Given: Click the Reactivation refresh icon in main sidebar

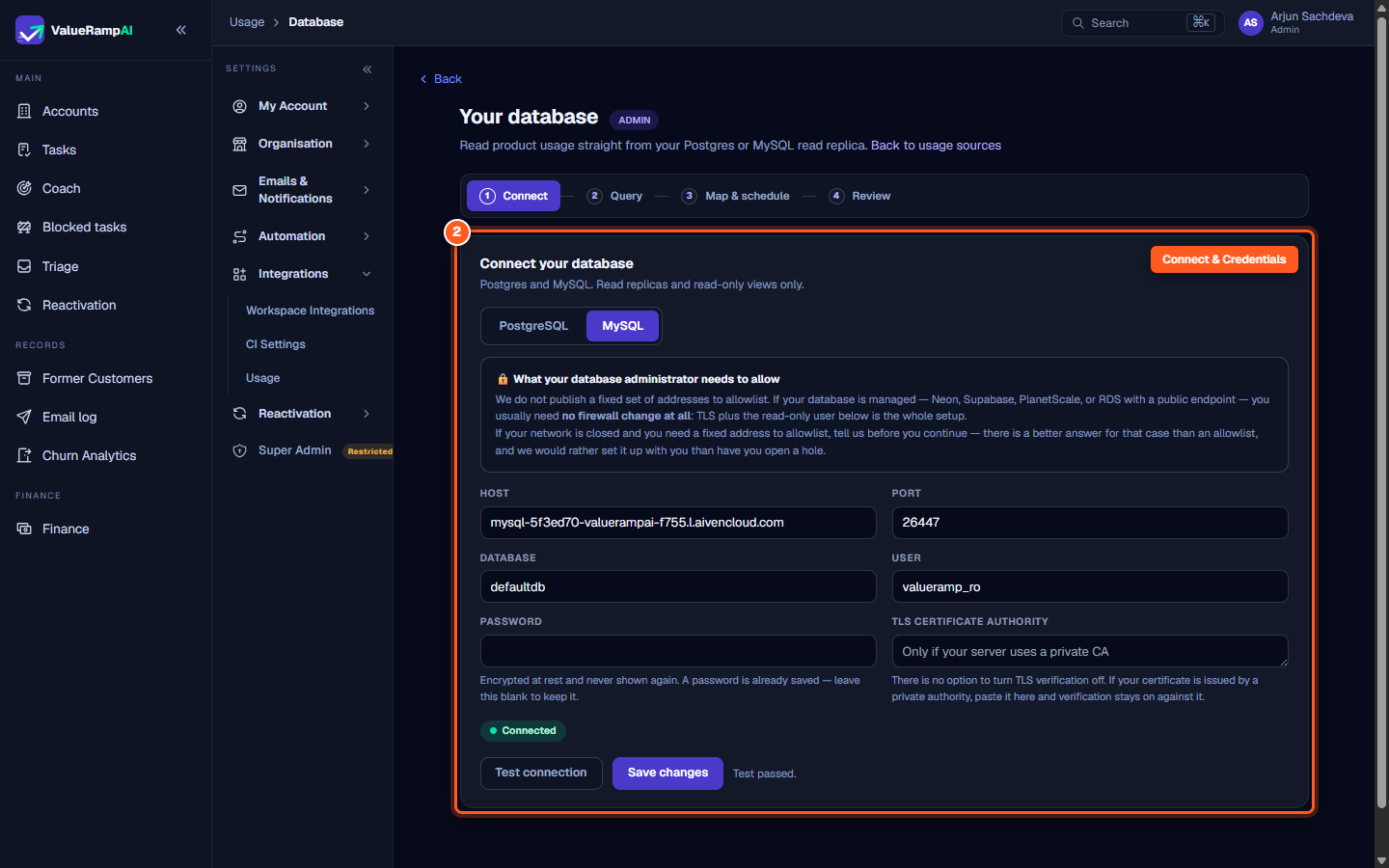Looking at the screenshot, I should click(24, 305).
